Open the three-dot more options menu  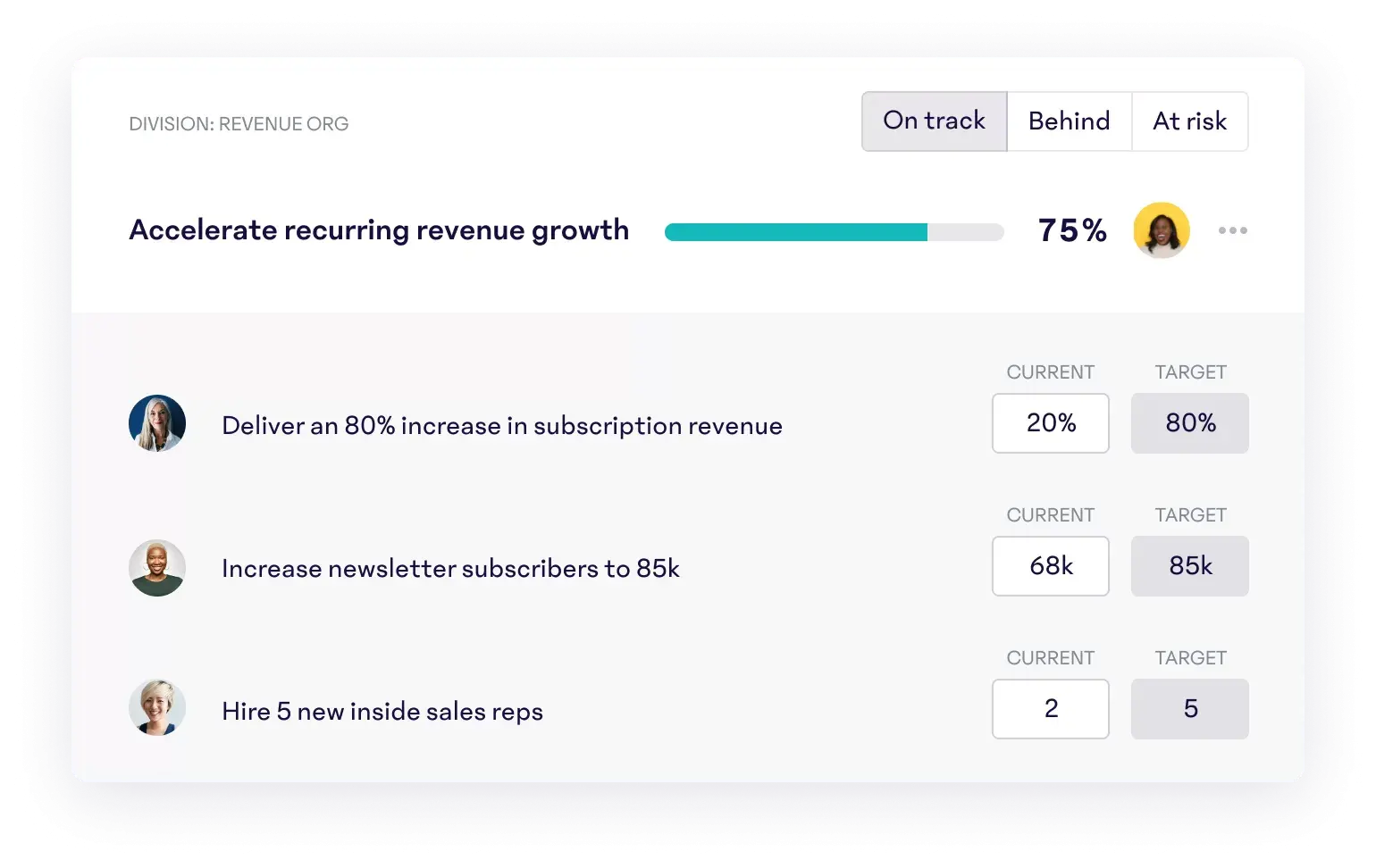[1232, 230]
